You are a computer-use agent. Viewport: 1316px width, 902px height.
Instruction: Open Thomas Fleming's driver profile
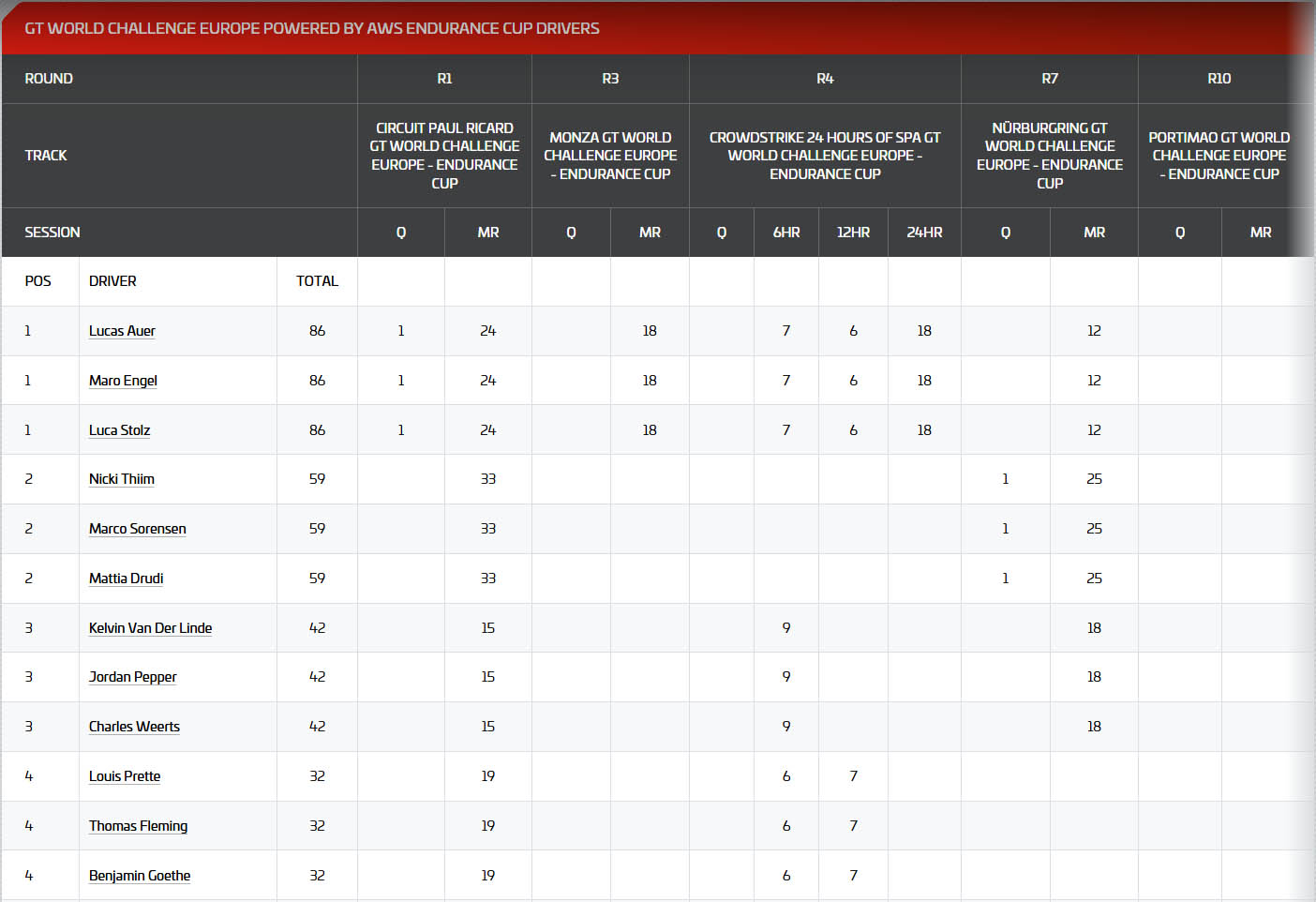138,826
